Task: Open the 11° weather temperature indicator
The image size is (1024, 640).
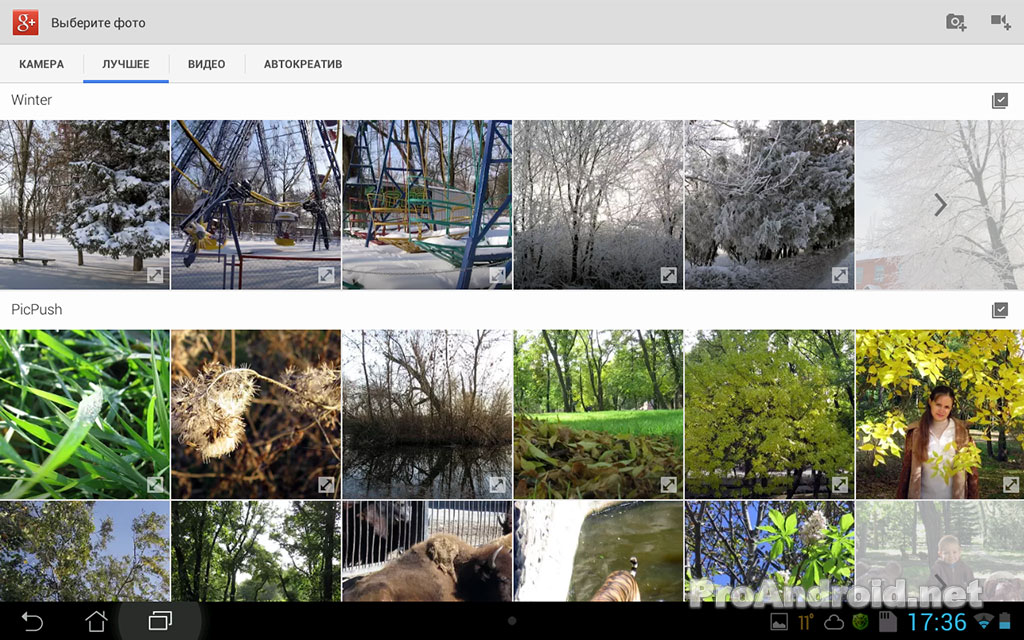Action: [x=806, y=622]
